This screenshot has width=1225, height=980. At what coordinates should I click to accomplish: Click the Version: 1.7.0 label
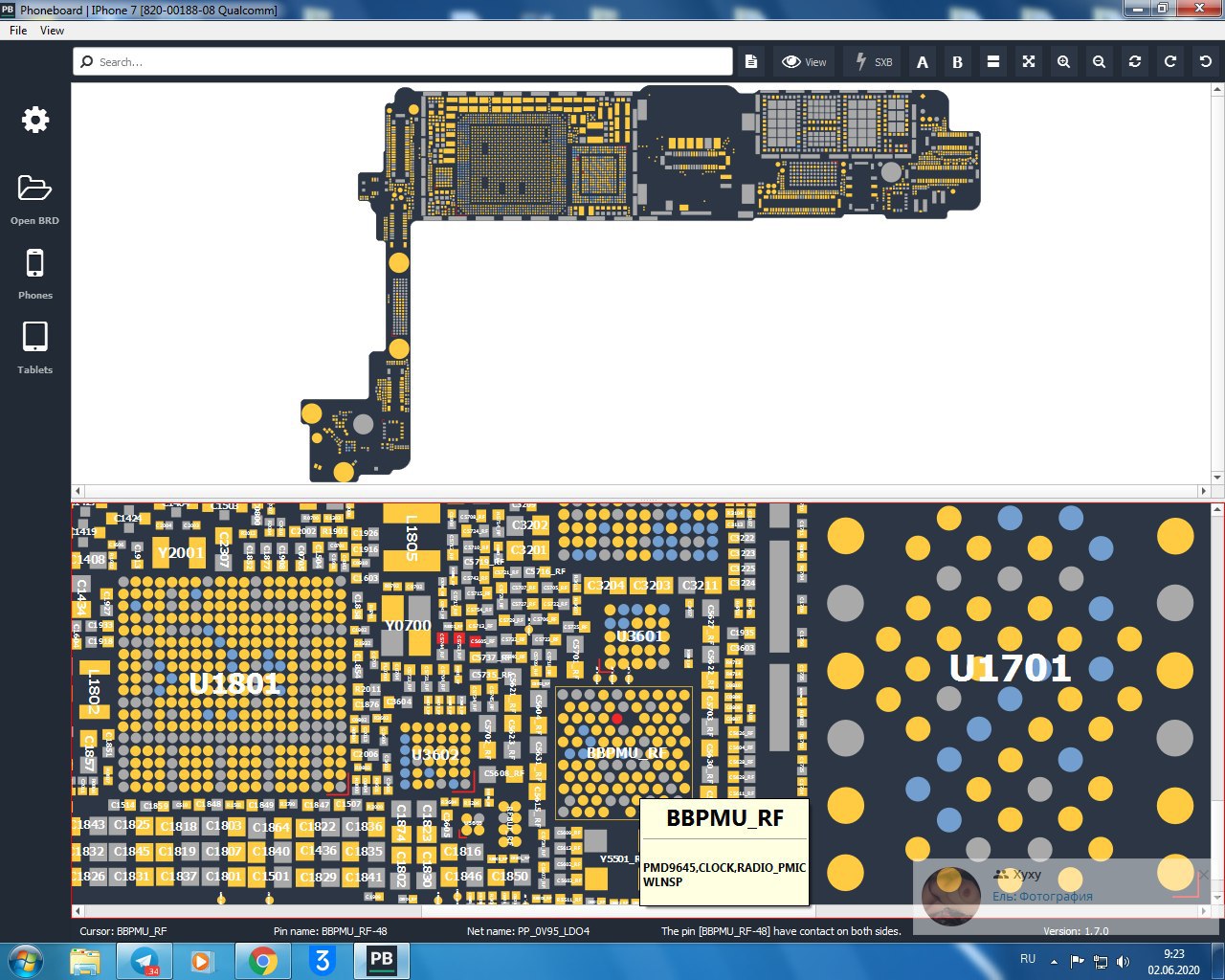tap(1076, 931)
